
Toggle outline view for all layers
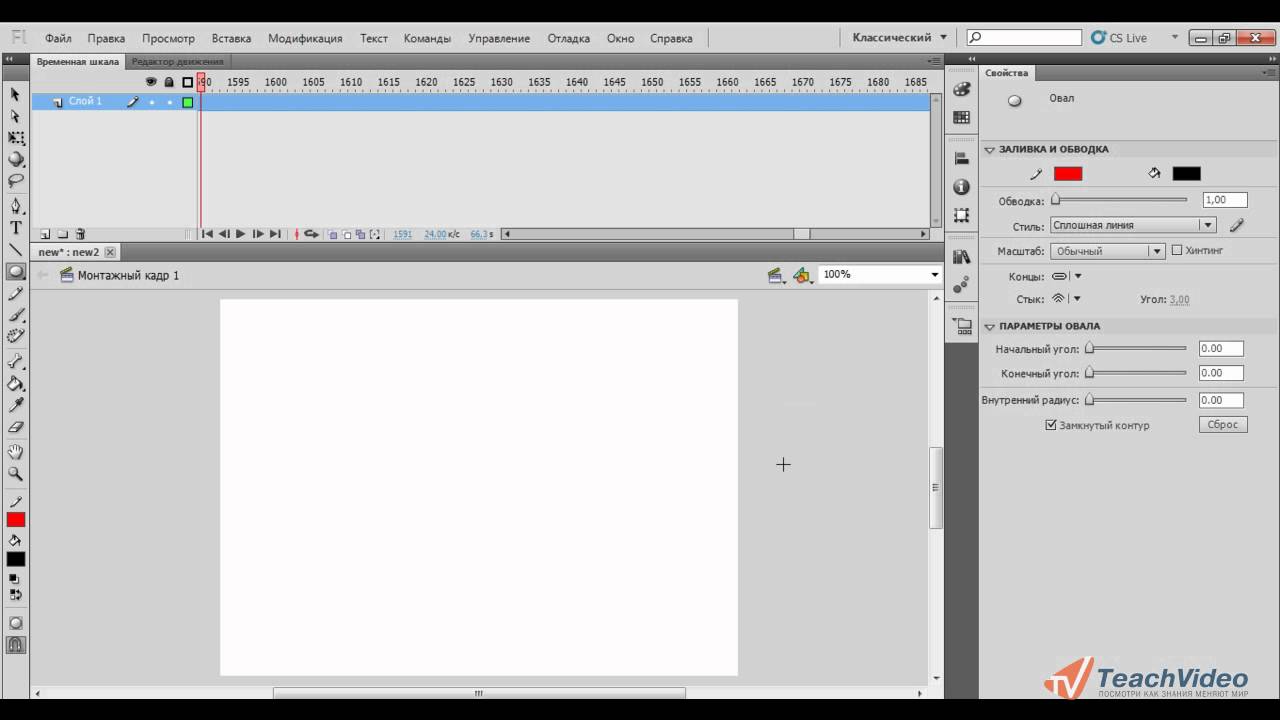pyautogui.click(x=187, y=82)
